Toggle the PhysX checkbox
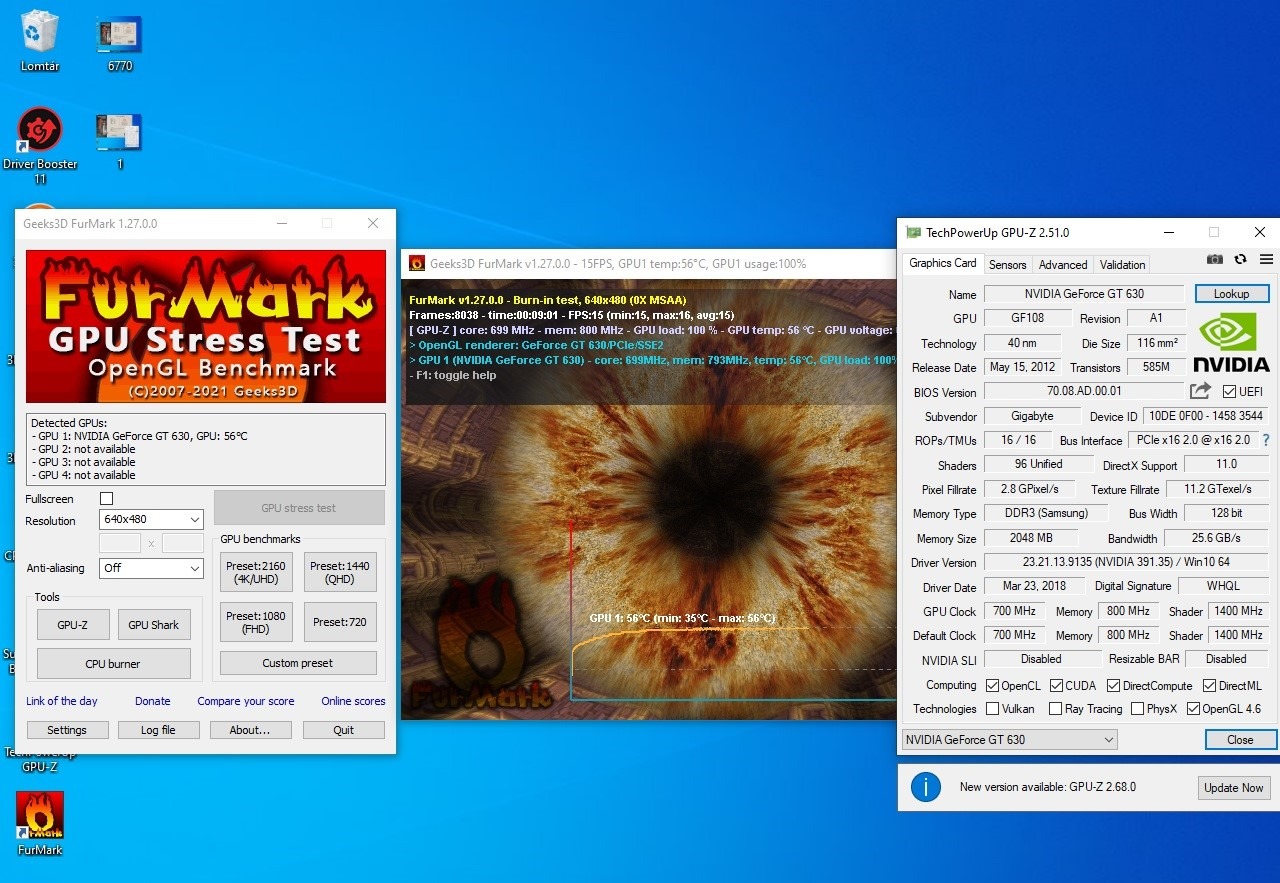Screen dimensions: 1280x883 pyautogui.click(x=1138, y=708)
